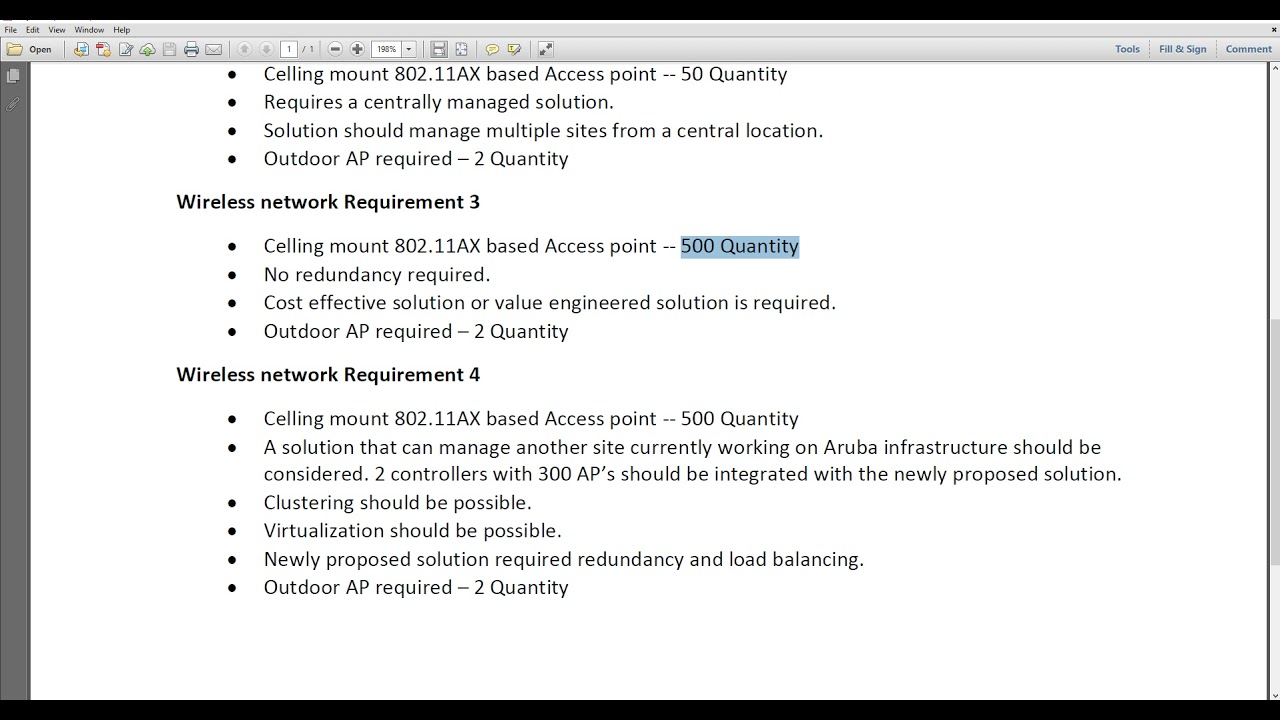Click text 'Requires a centrally managed solution.'
Screen dimensions: 1280x720
[439, 102]
